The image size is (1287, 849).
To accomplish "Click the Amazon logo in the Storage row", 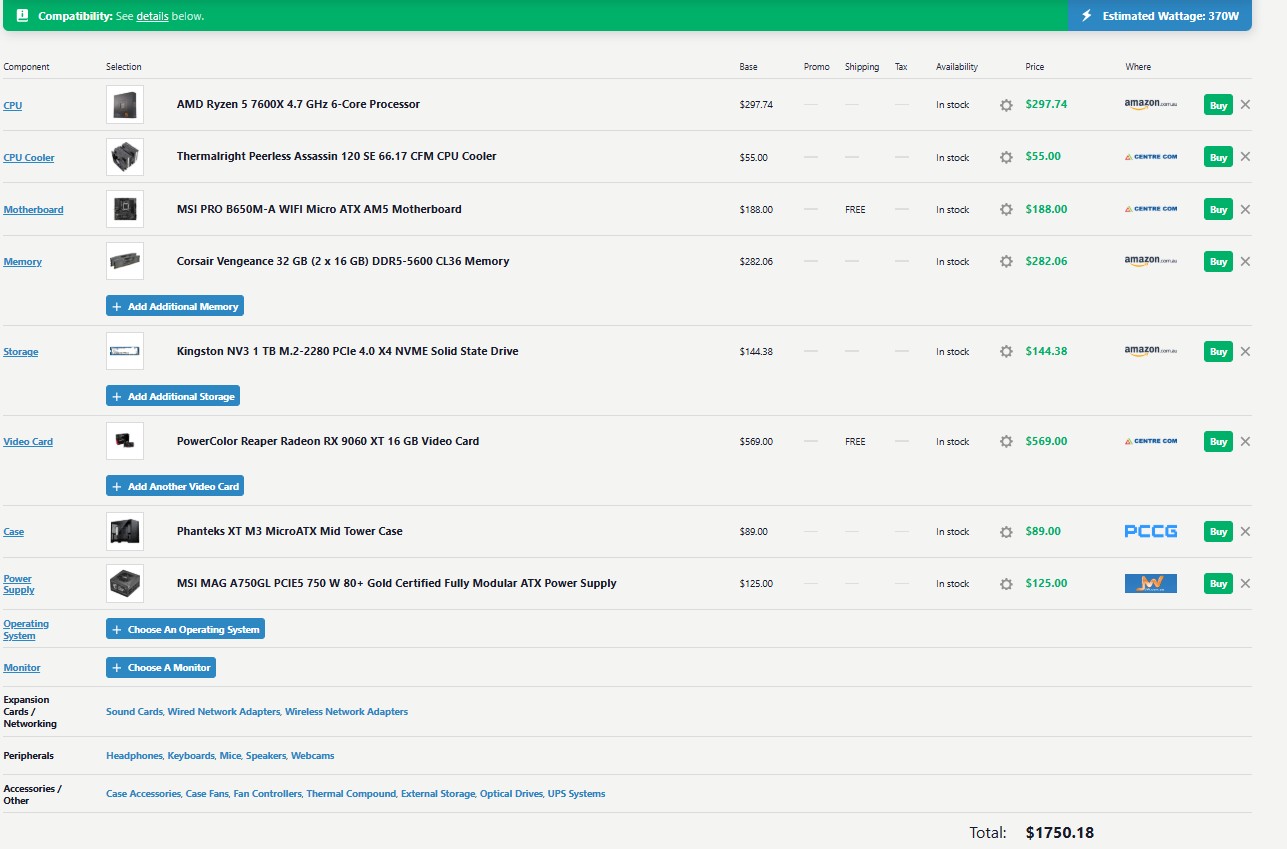I will coord(1150,351).
